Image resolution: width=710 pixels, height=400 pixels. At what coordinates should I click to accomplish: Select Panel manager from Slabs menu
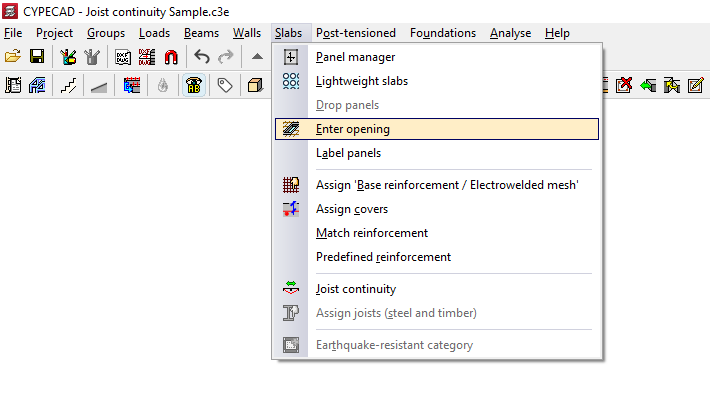[355, 57]
